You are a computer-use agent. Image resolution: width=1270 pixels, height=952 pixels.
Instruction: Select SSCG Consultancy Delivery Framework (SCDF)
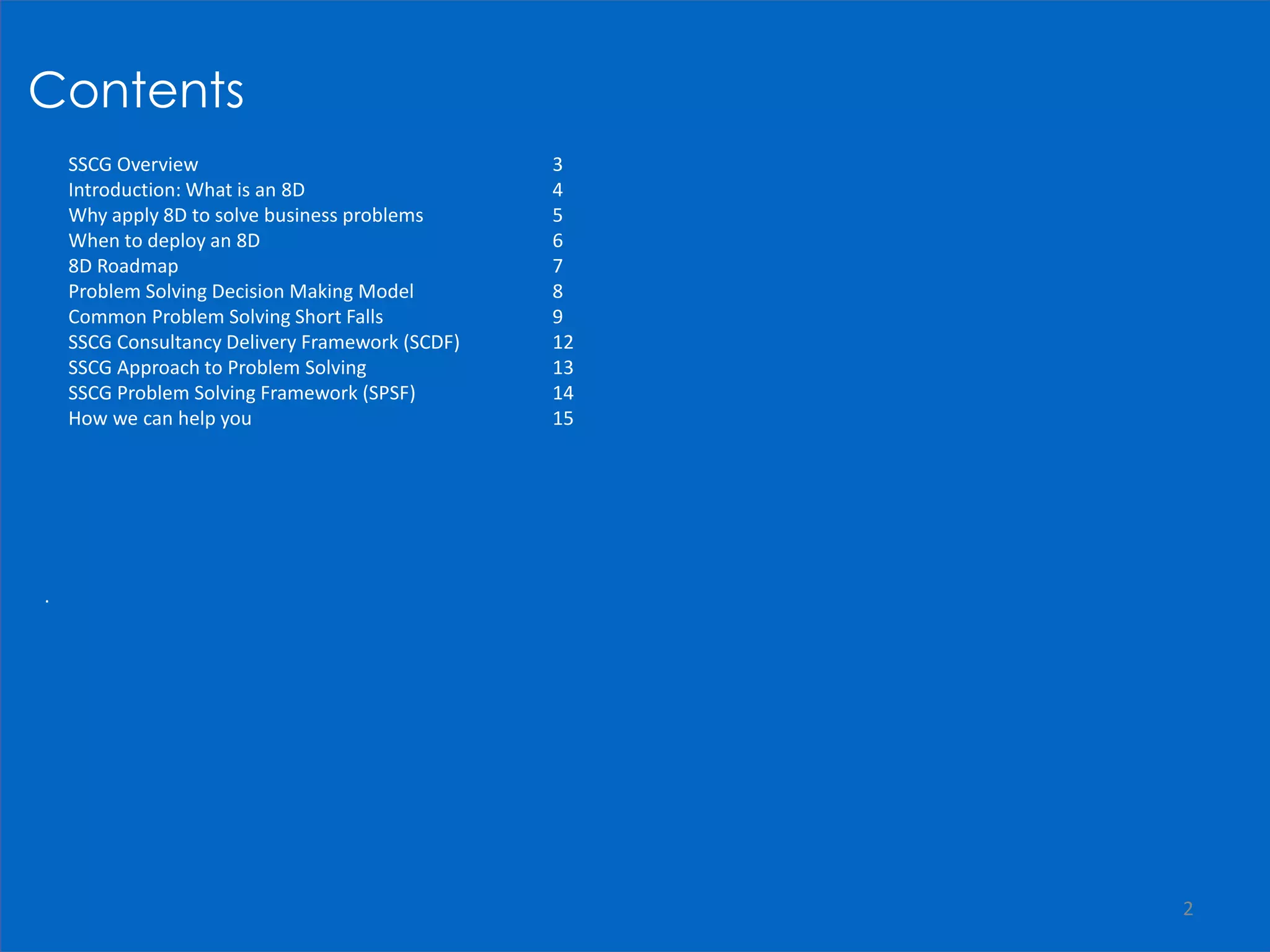[x=264, y=342]
